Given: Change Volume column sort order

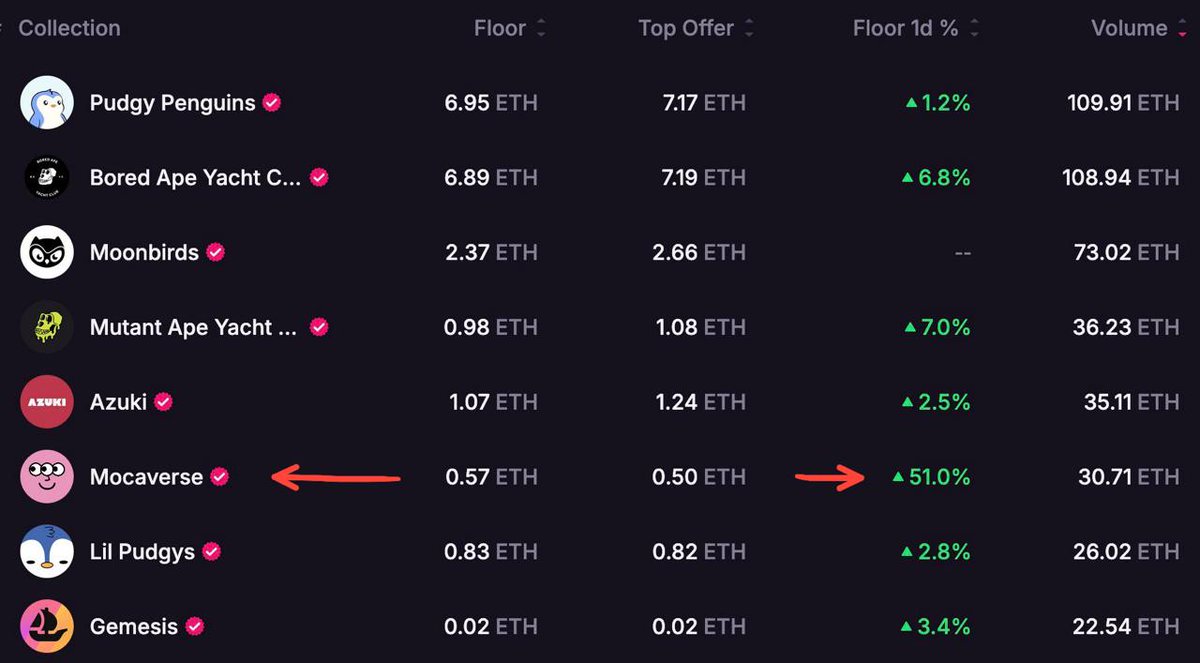Looking at the screenshot, I should [1184, 28].
